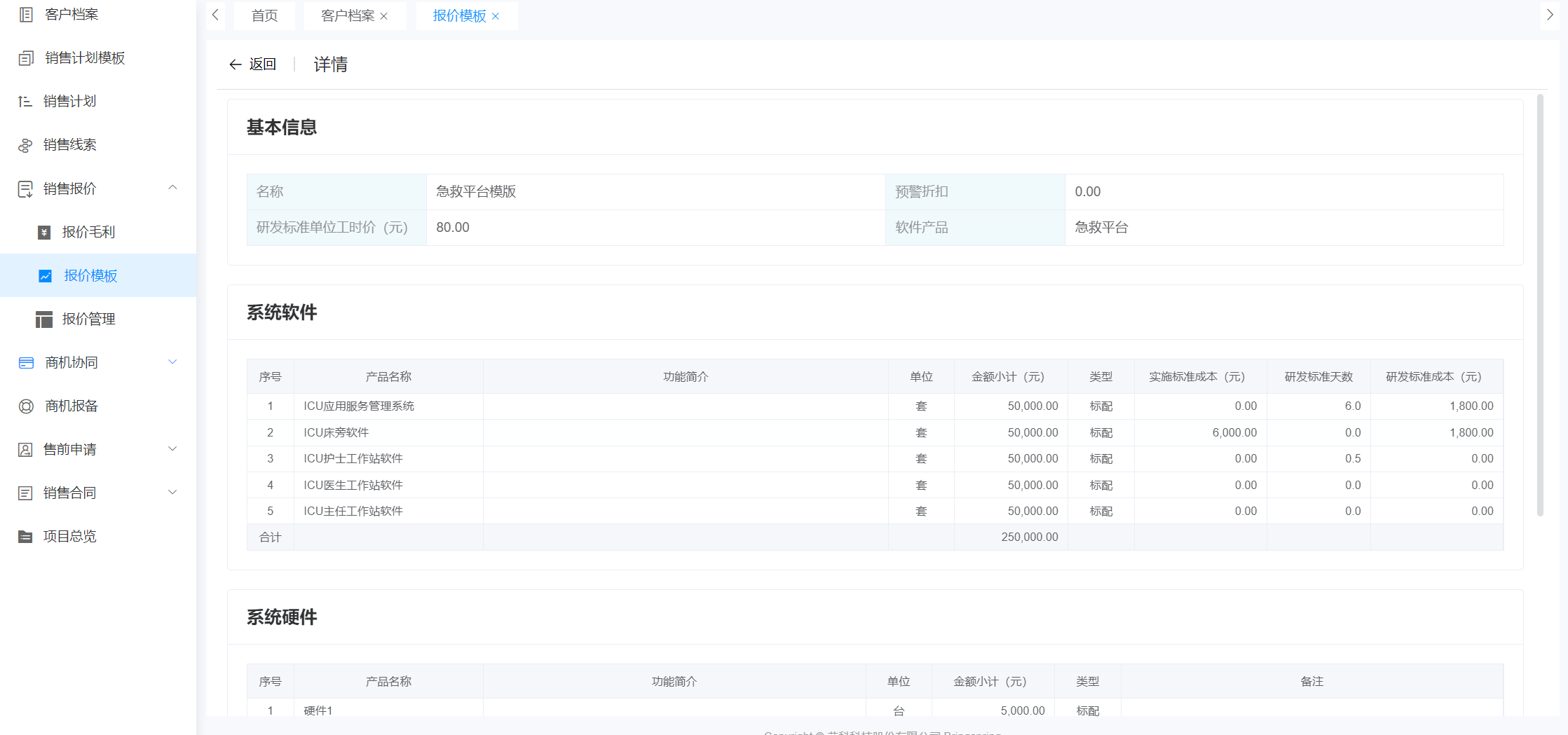
Task: Close the 客户档案 tab
Action: pos(384,16)
